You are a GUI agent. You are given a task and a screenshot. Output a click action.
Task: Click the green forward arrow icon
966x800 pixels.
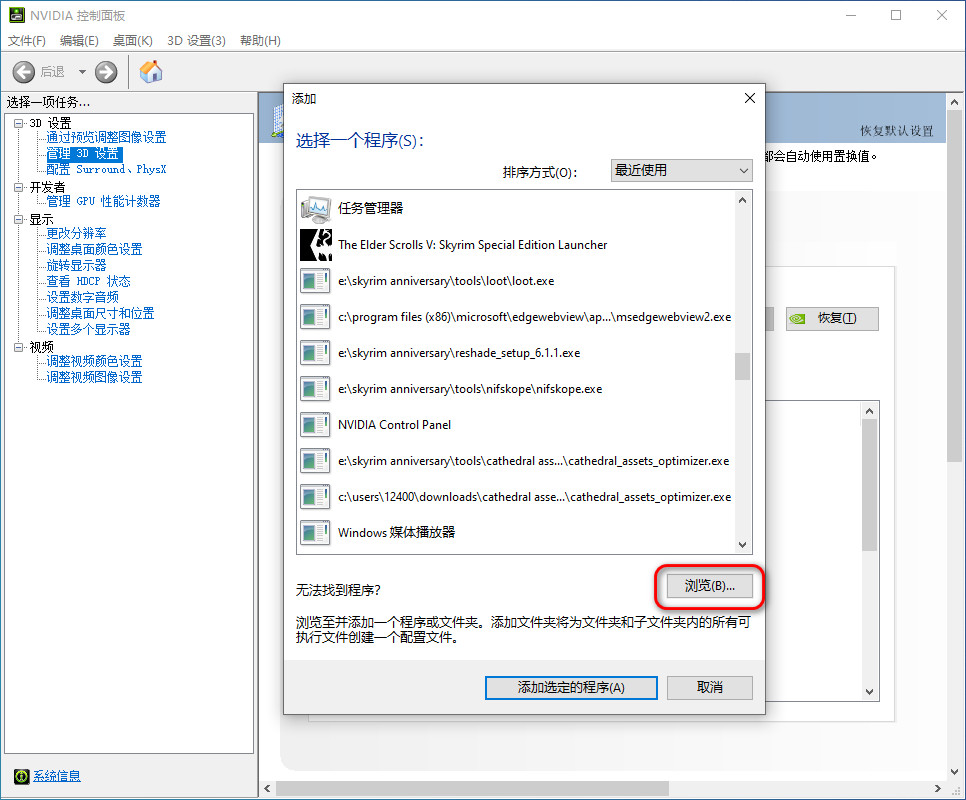tap(106, 72)
